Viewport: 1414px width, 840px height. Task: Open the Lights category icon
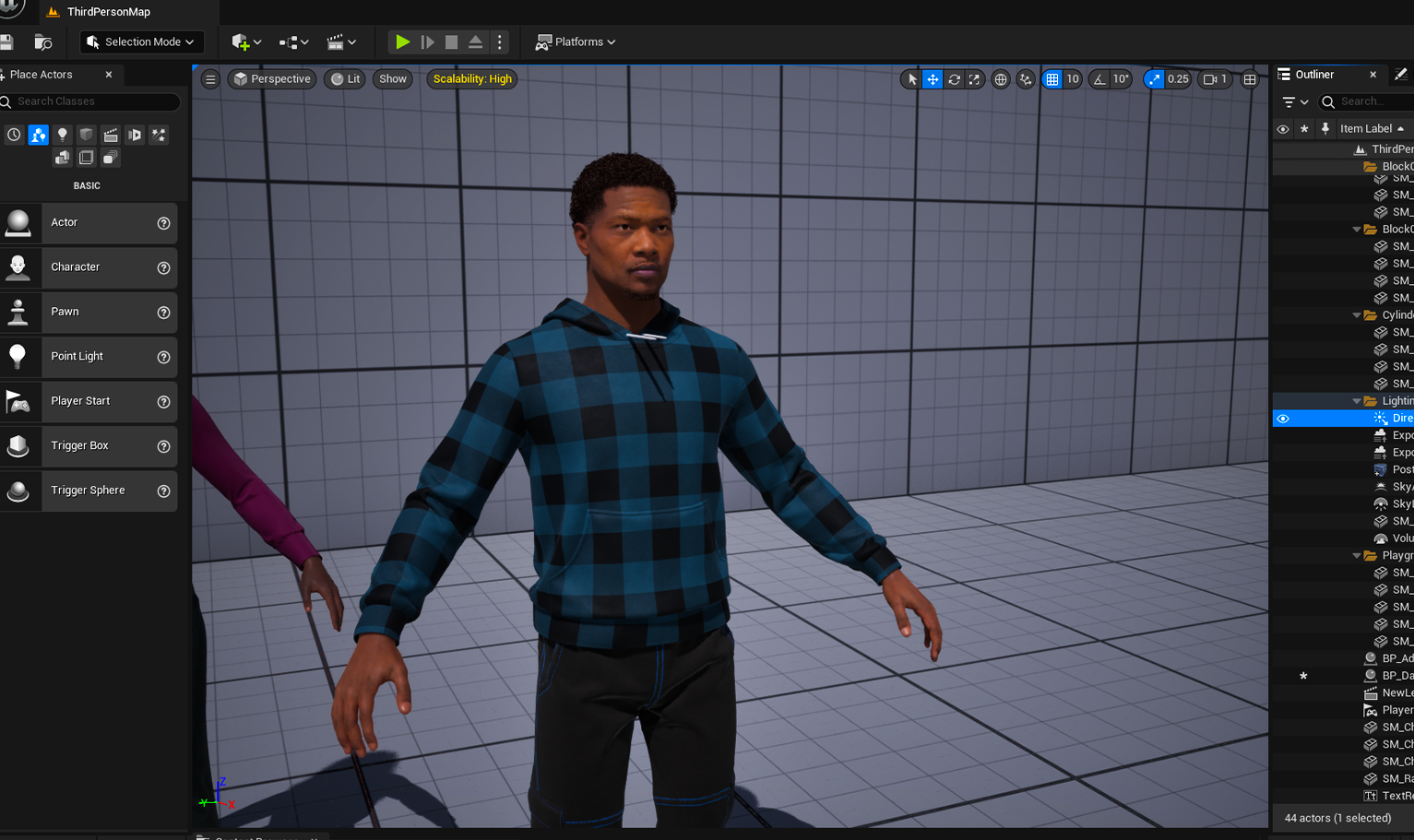[62, 135]
